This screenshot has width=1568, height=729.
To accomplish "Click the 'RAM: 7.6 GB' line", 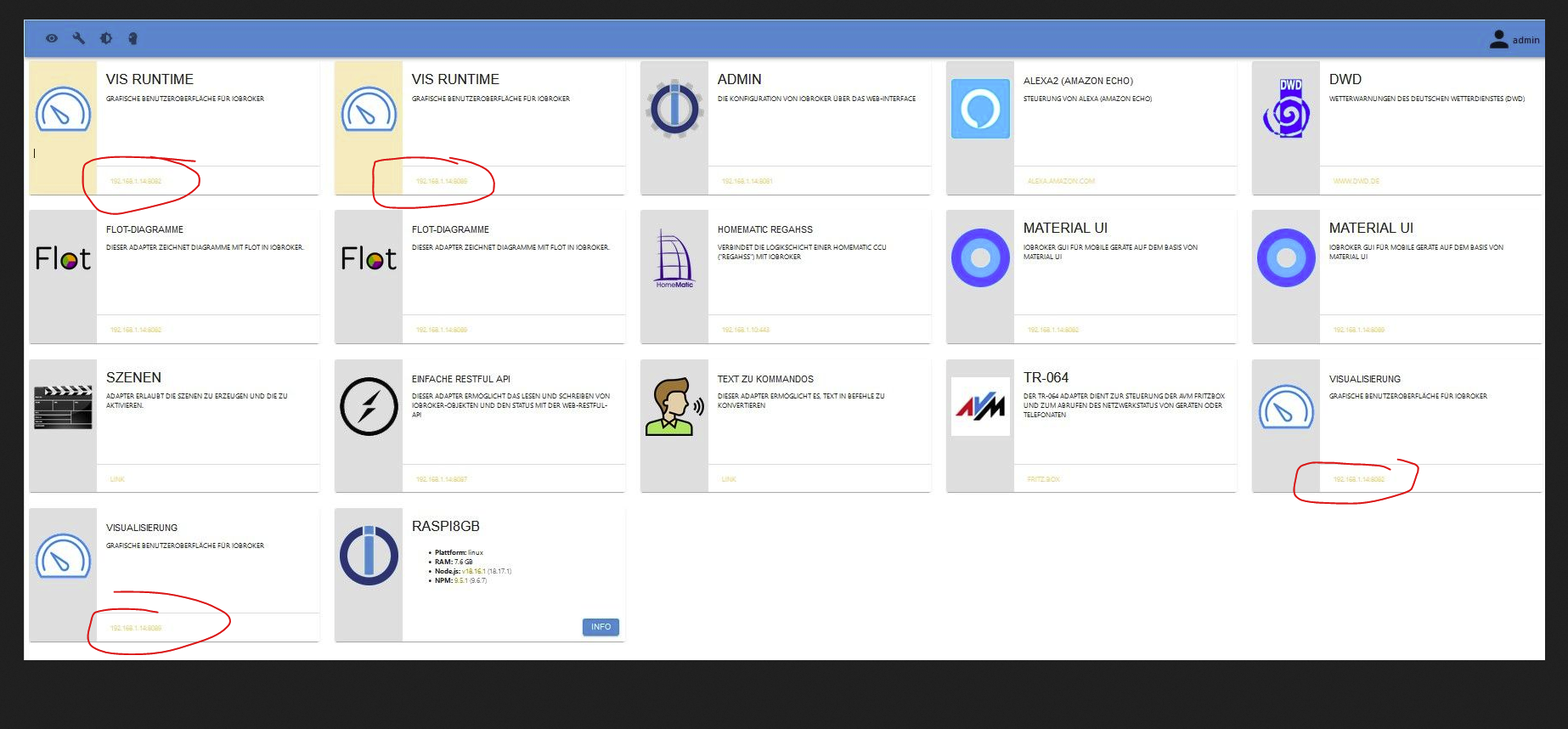I will coord(454,562).
